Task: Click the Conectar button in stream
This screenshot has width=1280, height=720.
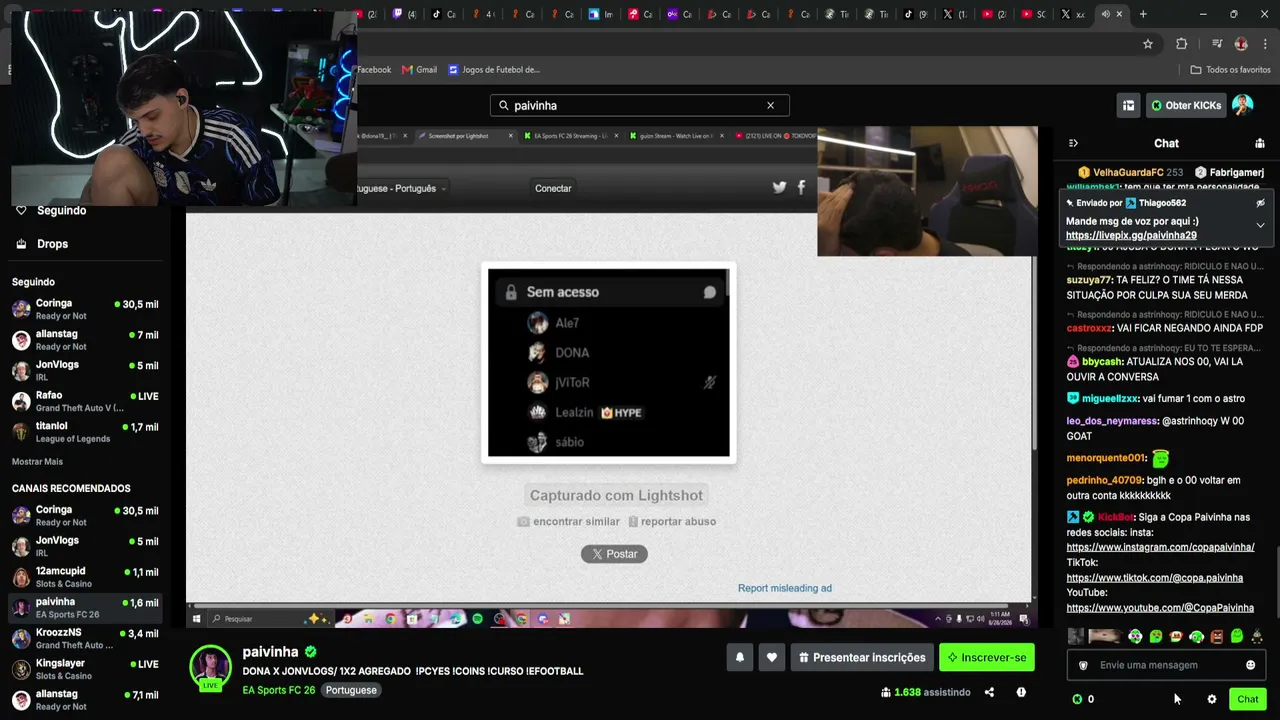Action: click(553, 188)
